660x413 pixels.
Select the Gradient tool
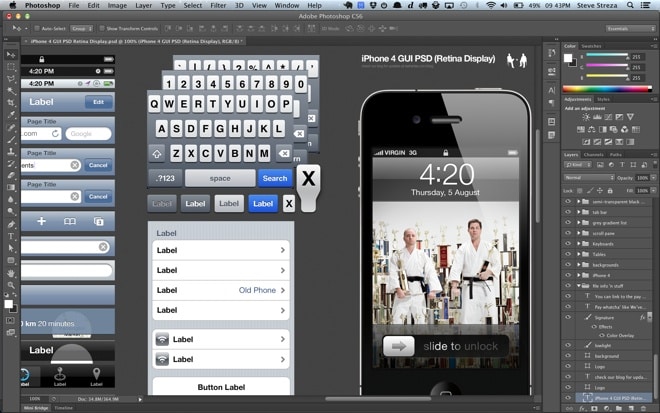pyautogui.click(x=11, y=188)
